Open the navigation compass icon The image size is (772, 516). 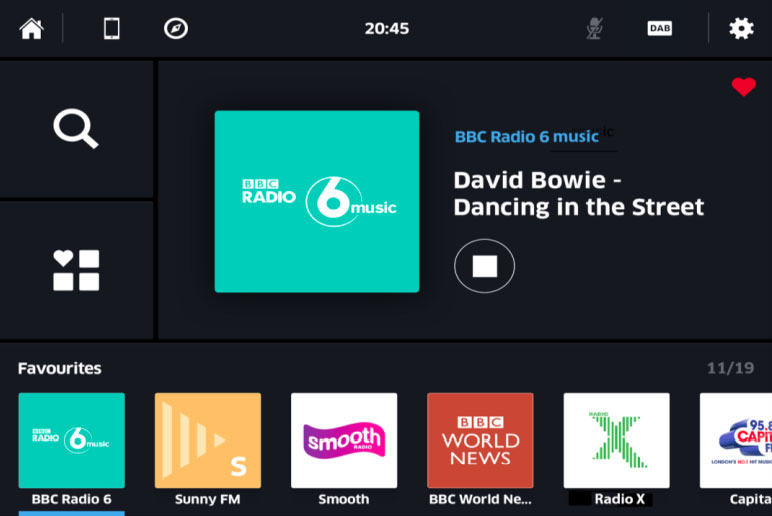point(176,28)
